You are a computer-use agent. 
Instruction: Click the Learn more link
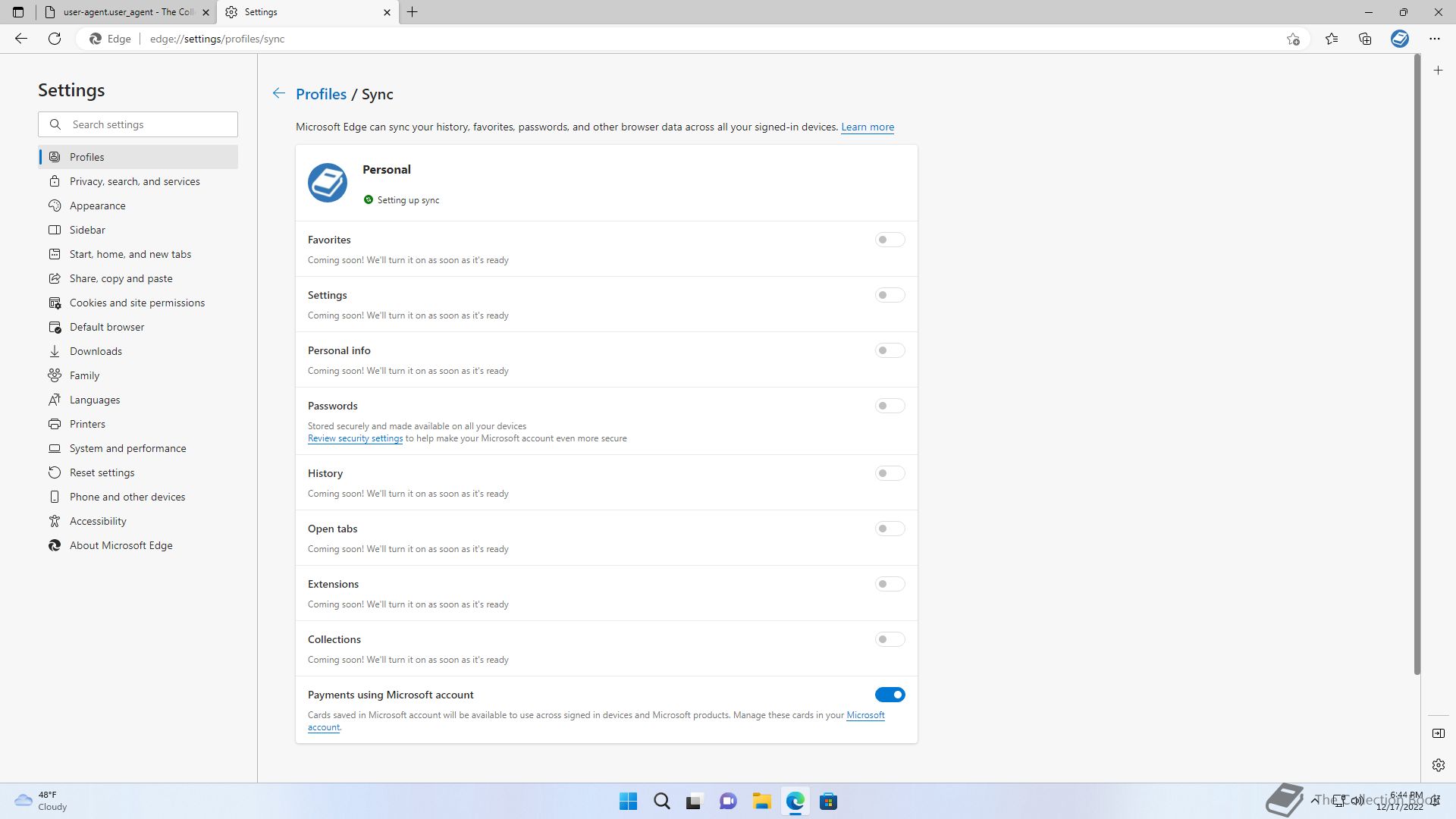868,127
